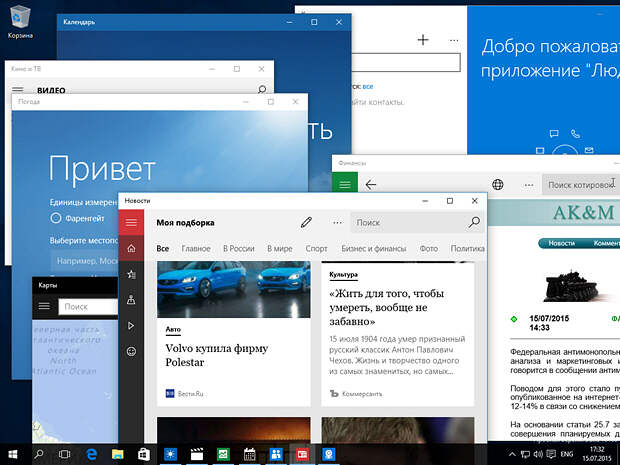Switch to the Фото tab

click(x=429, y=248)
